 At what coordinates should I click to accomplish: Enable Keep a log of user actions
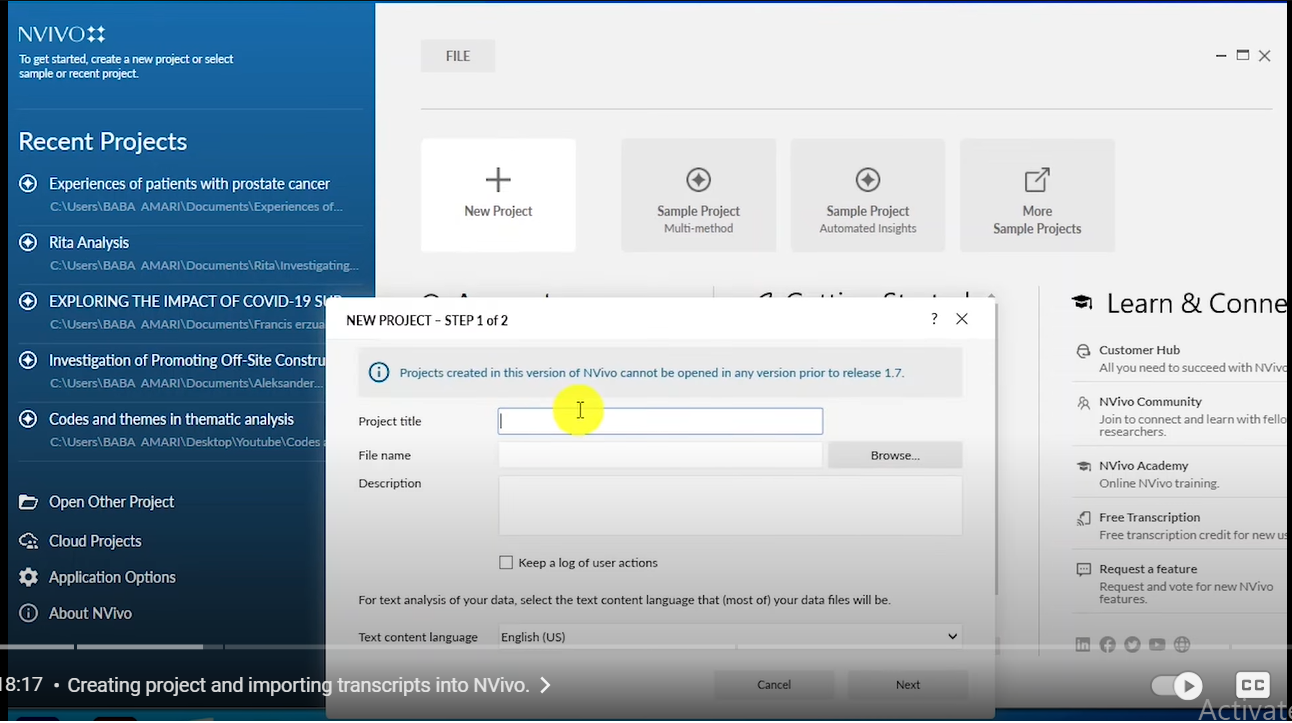point(506,562)
